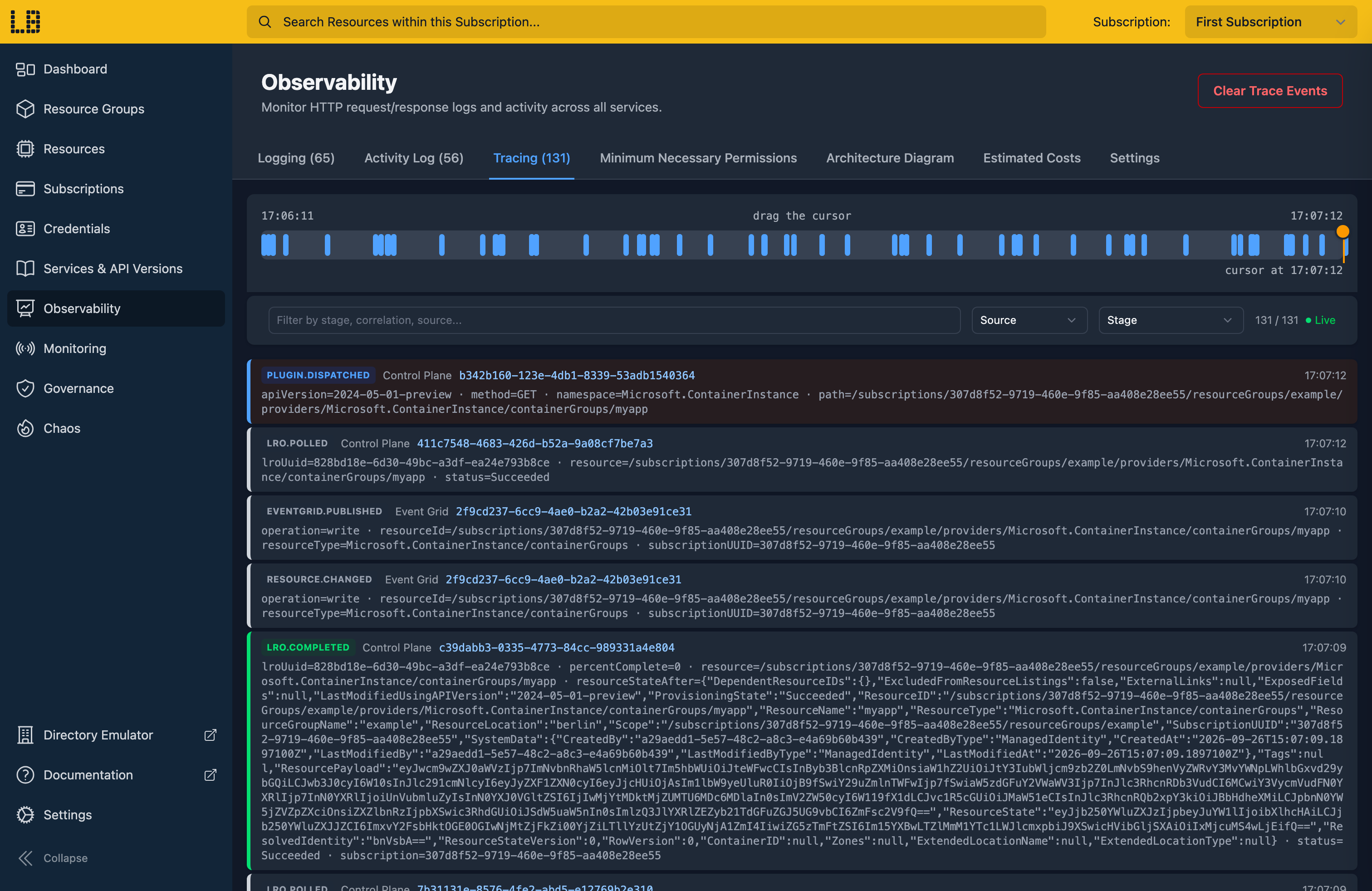Click the Observability chart icon
Viewport: 1372px width, 891px height.
25,308
